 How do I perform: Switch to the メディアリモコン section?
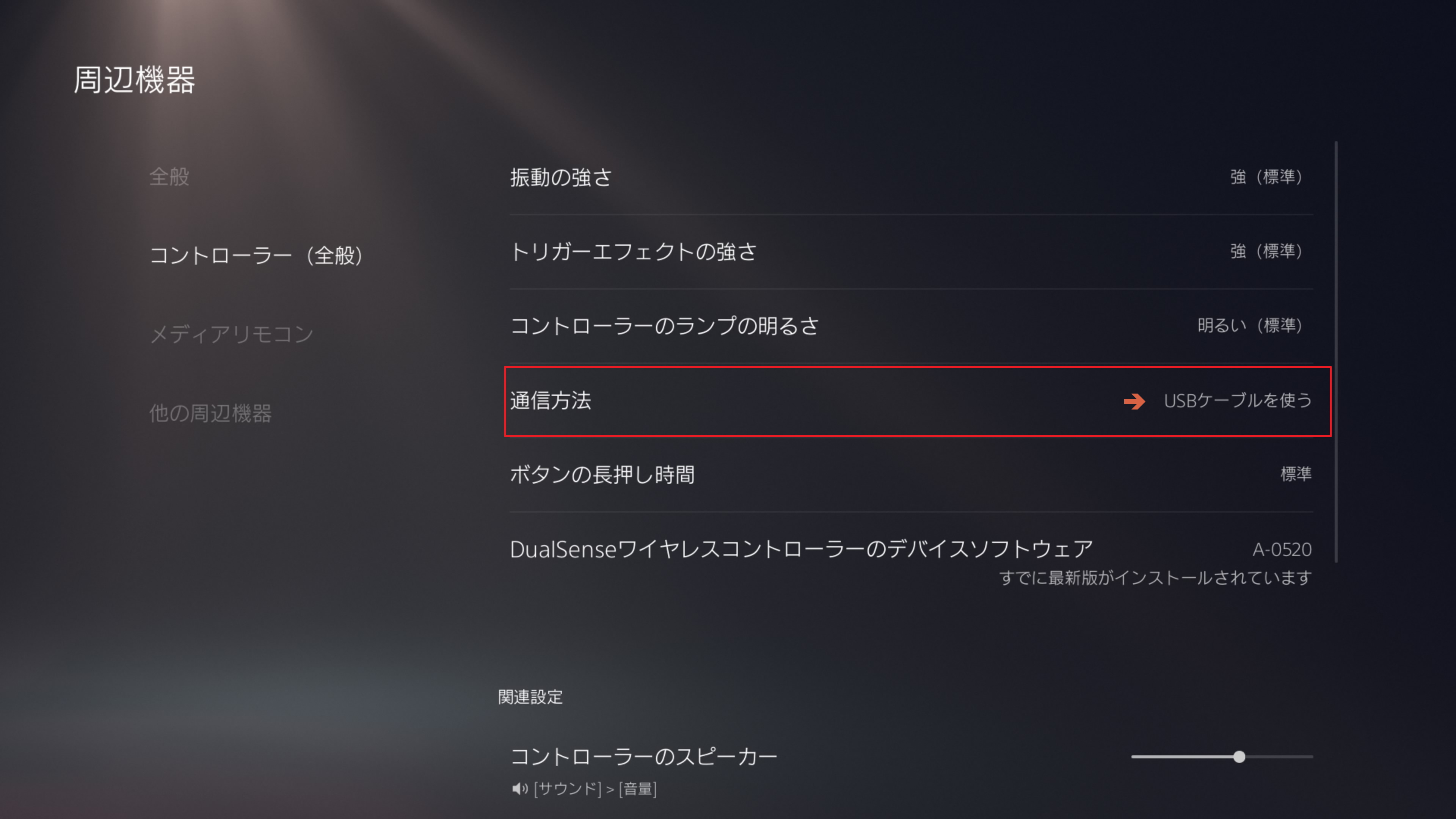pyautogui.click(x=231, y=334)
